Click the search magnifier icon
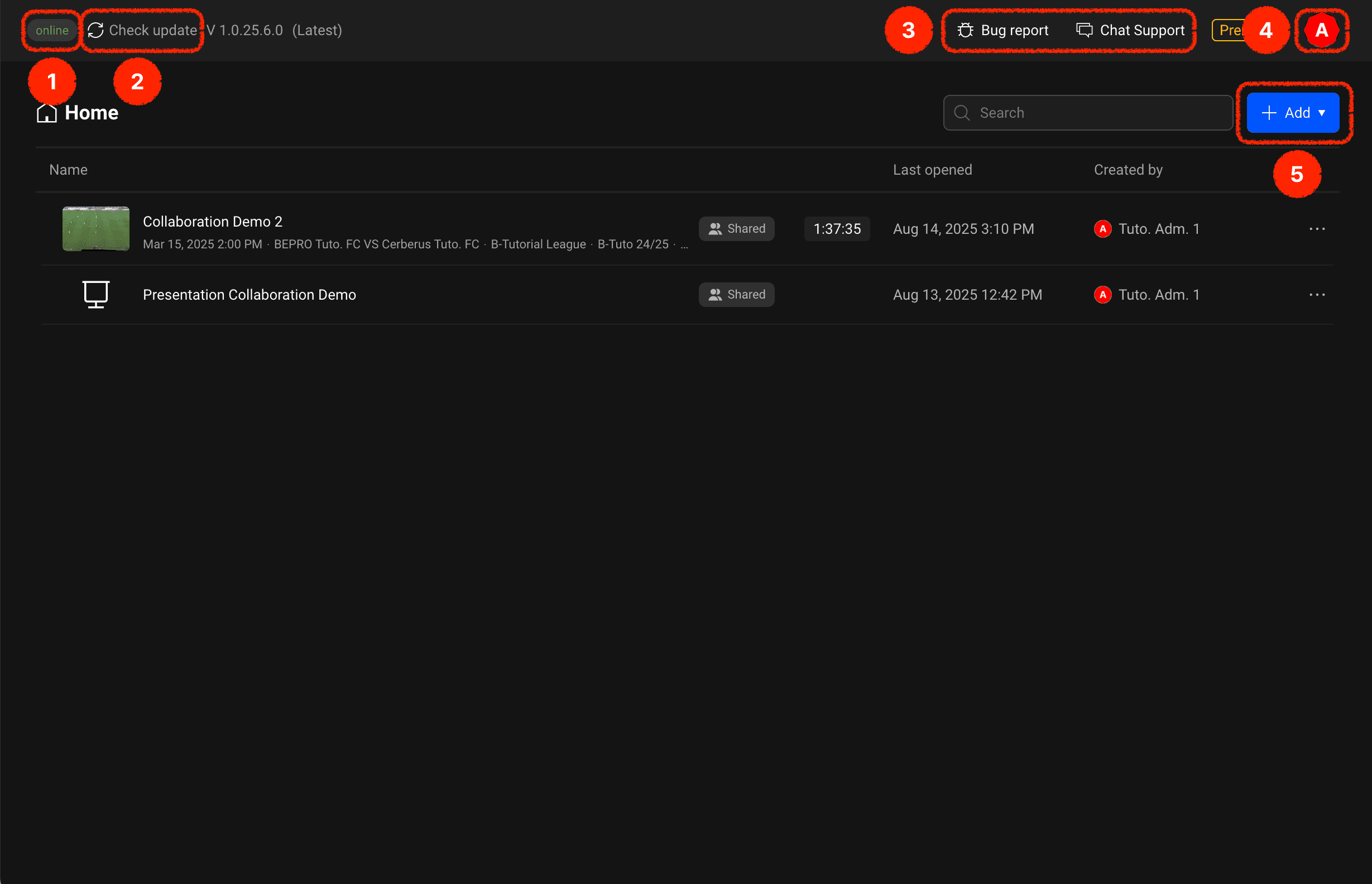The height and width of the screenshot is (884, 1372). coord(962,113)
